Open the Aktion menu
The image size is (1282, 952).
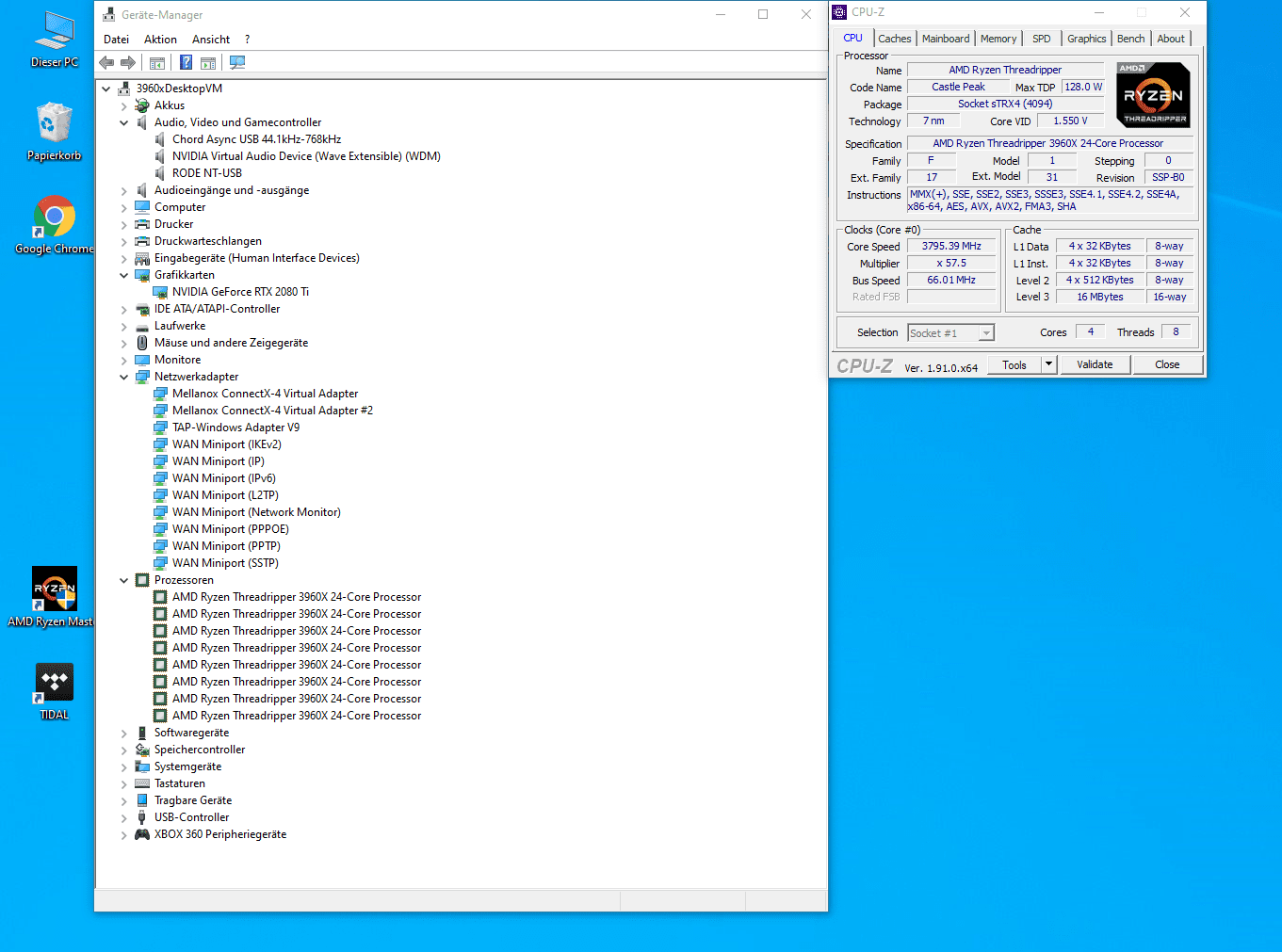click(160, 40)
